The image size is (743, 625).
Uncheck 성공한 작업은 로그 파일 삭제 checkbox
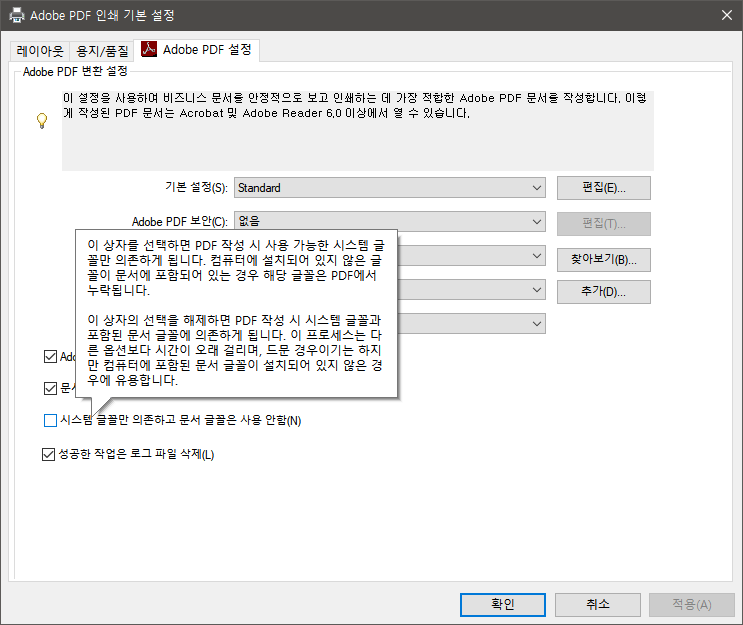point(48,454)
